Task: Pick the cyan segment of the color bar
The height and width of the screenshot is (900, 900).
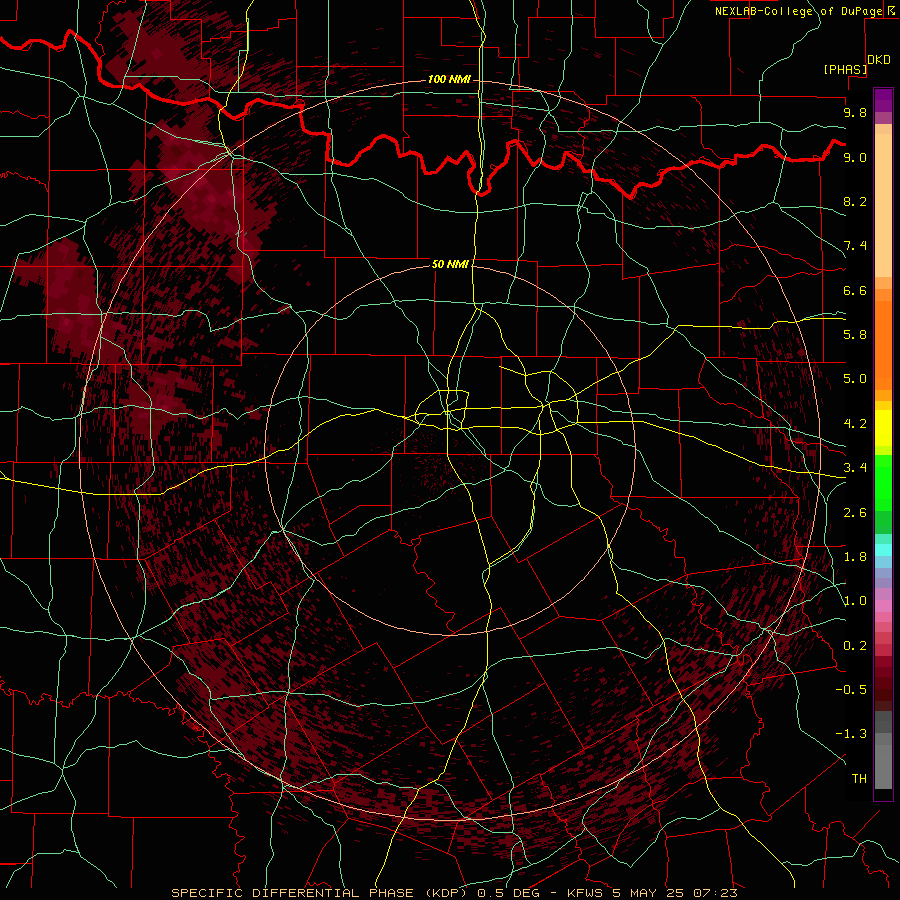Action: pos(883,550)
